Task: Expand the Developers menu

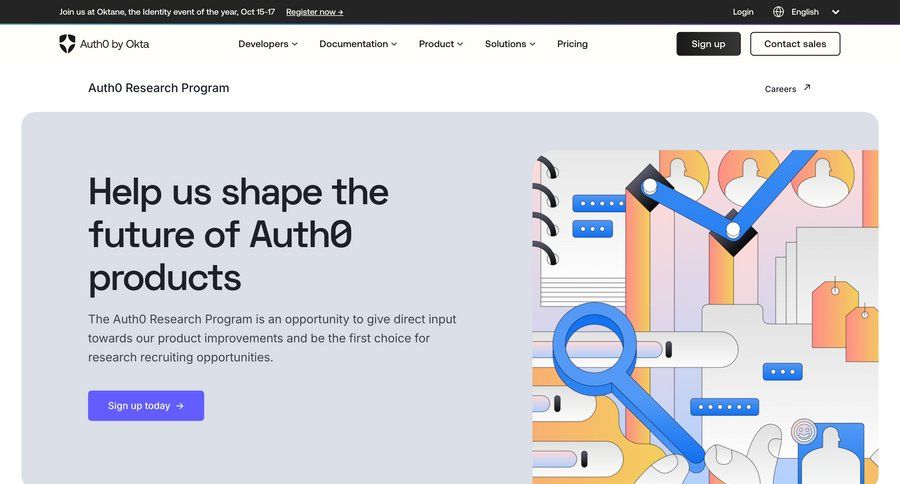Action: click(x=268, y=44)
